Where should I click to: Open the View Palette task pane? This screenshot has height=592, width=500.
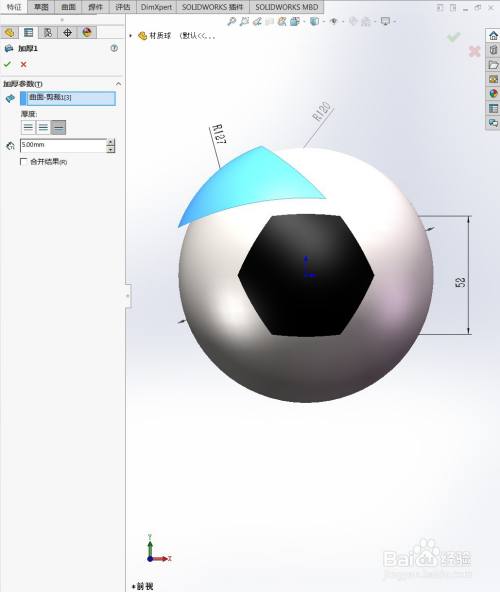click(493, 79)
